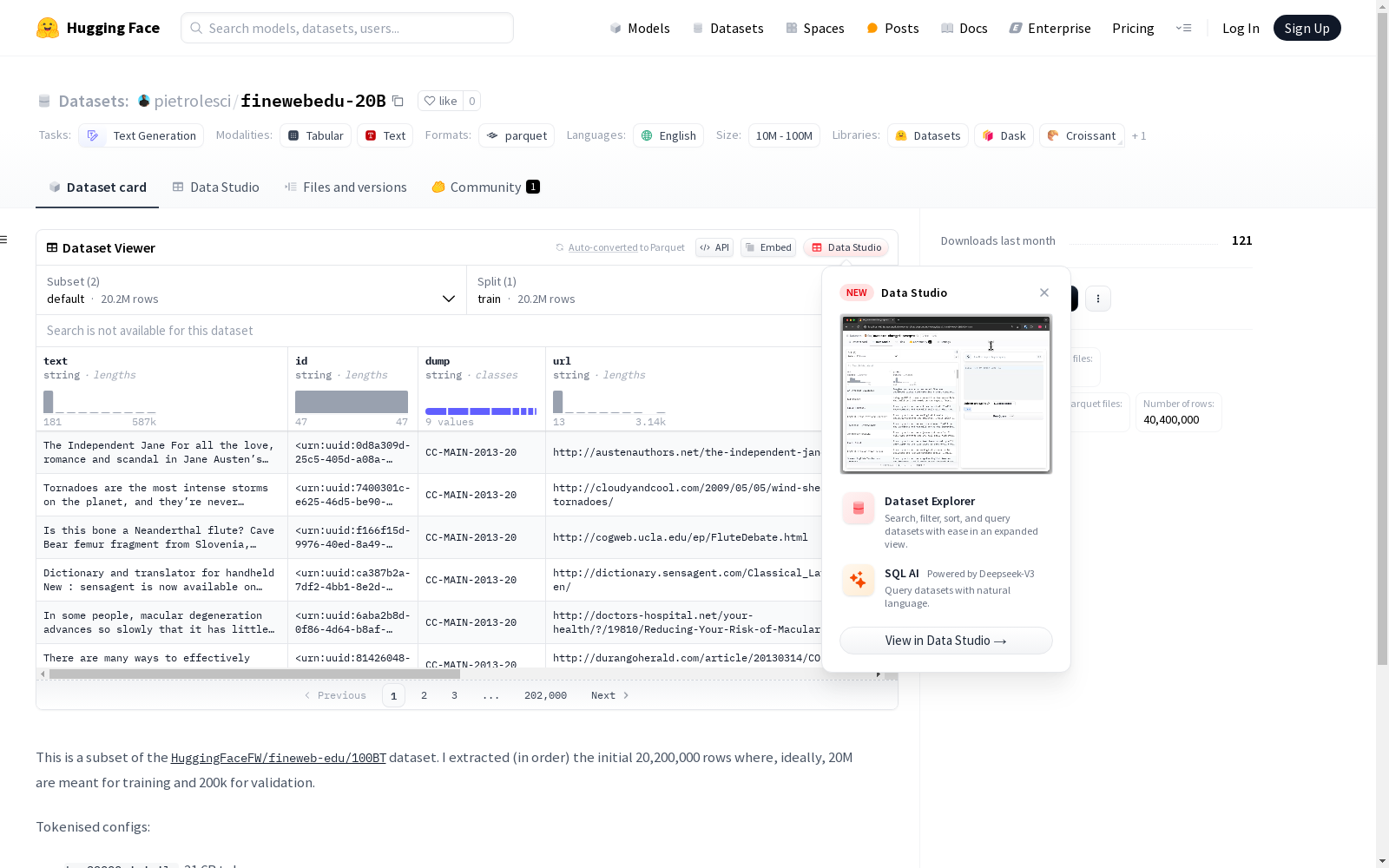Copy the dataset name with copy icon
The image size is (1389, 868).
(398, 101)
